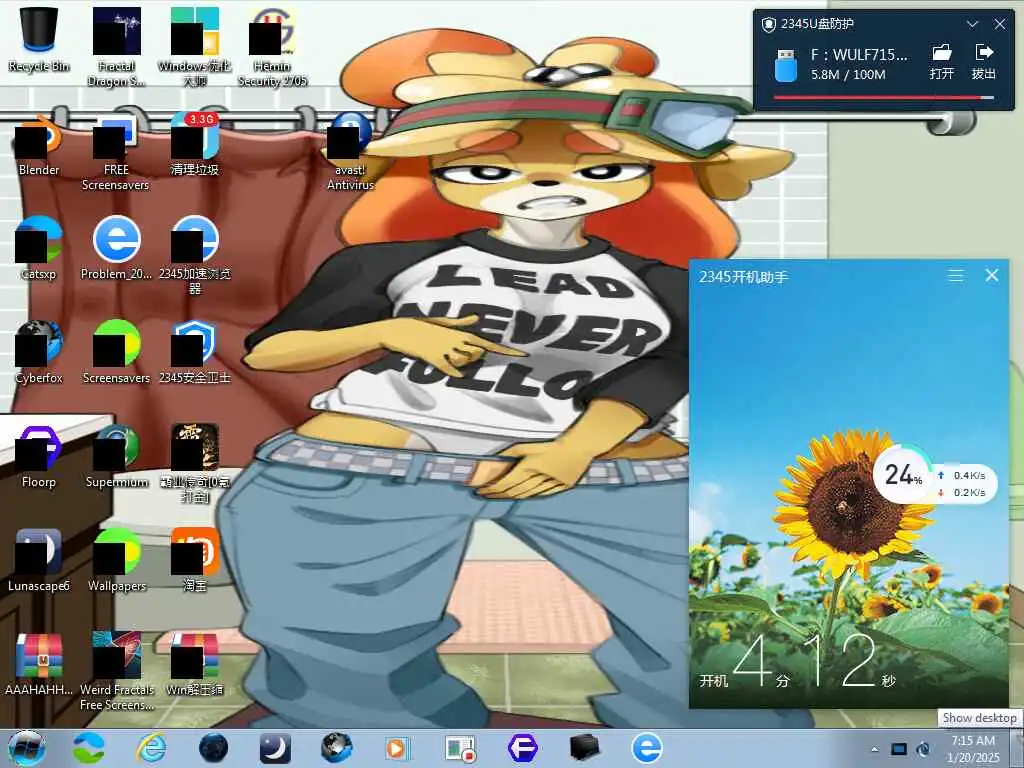Open Problem_20... desktop file

(116, 248)
